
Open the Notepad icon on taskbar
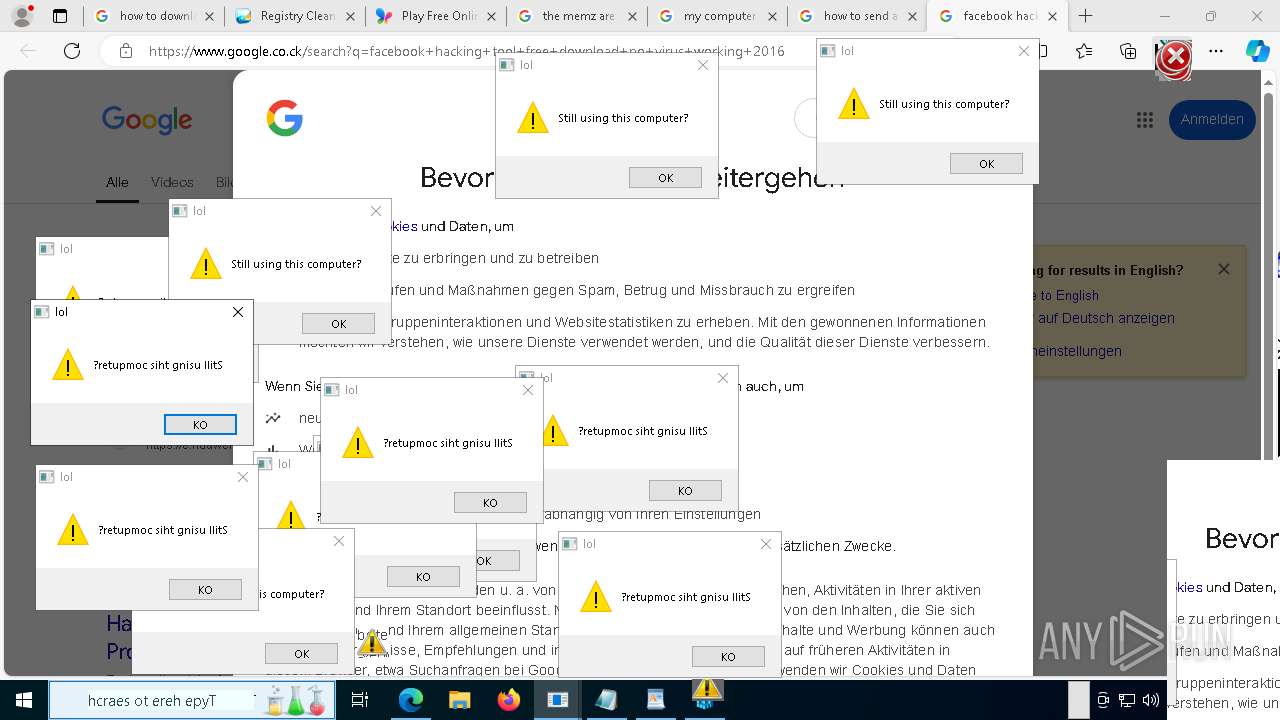tap(606, 700)
